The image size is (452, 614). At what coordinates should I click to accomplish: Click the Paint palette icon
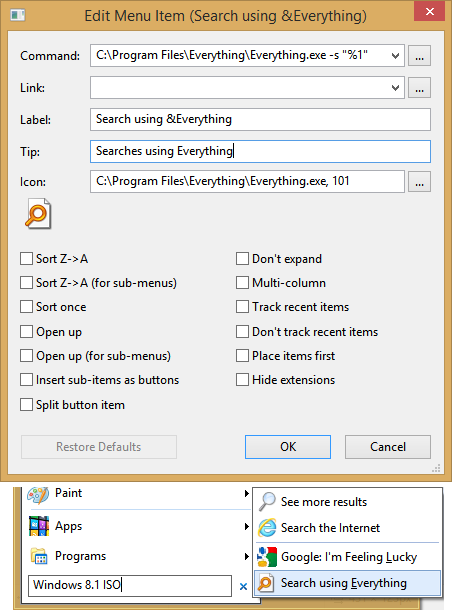[x=38, y=495]
